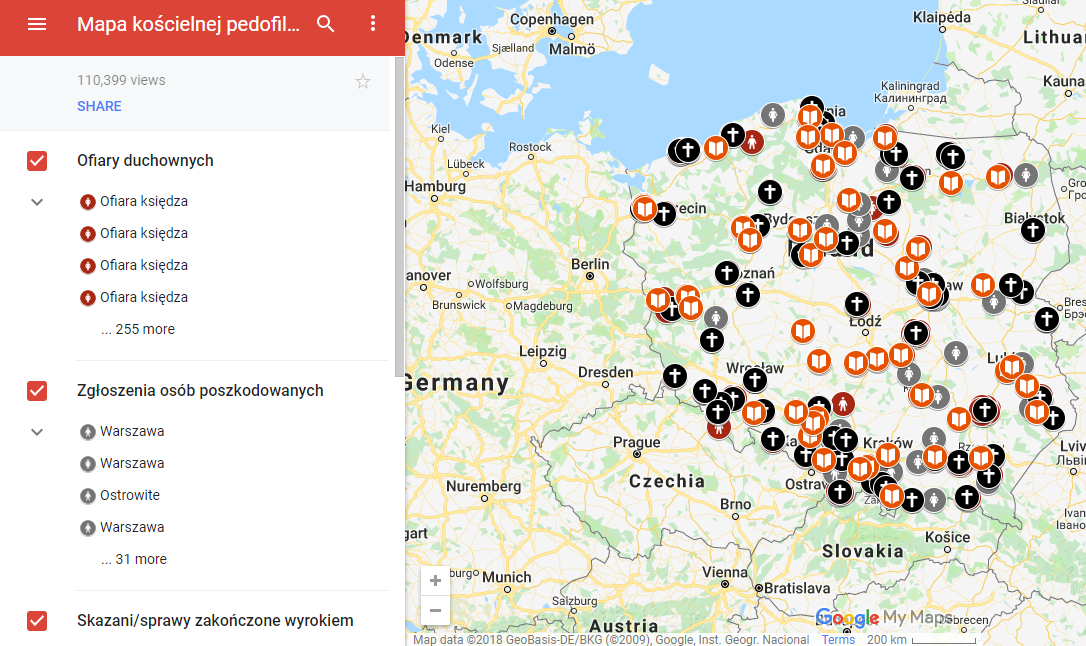Click the black cross marker near Dresden border

point(675,376)
